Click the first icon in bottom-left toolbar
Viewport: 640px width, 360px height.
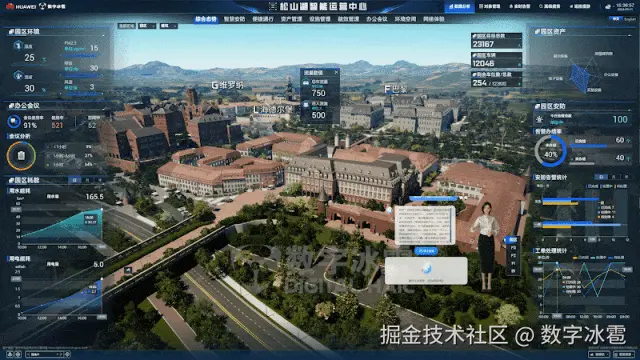[10, 354]
